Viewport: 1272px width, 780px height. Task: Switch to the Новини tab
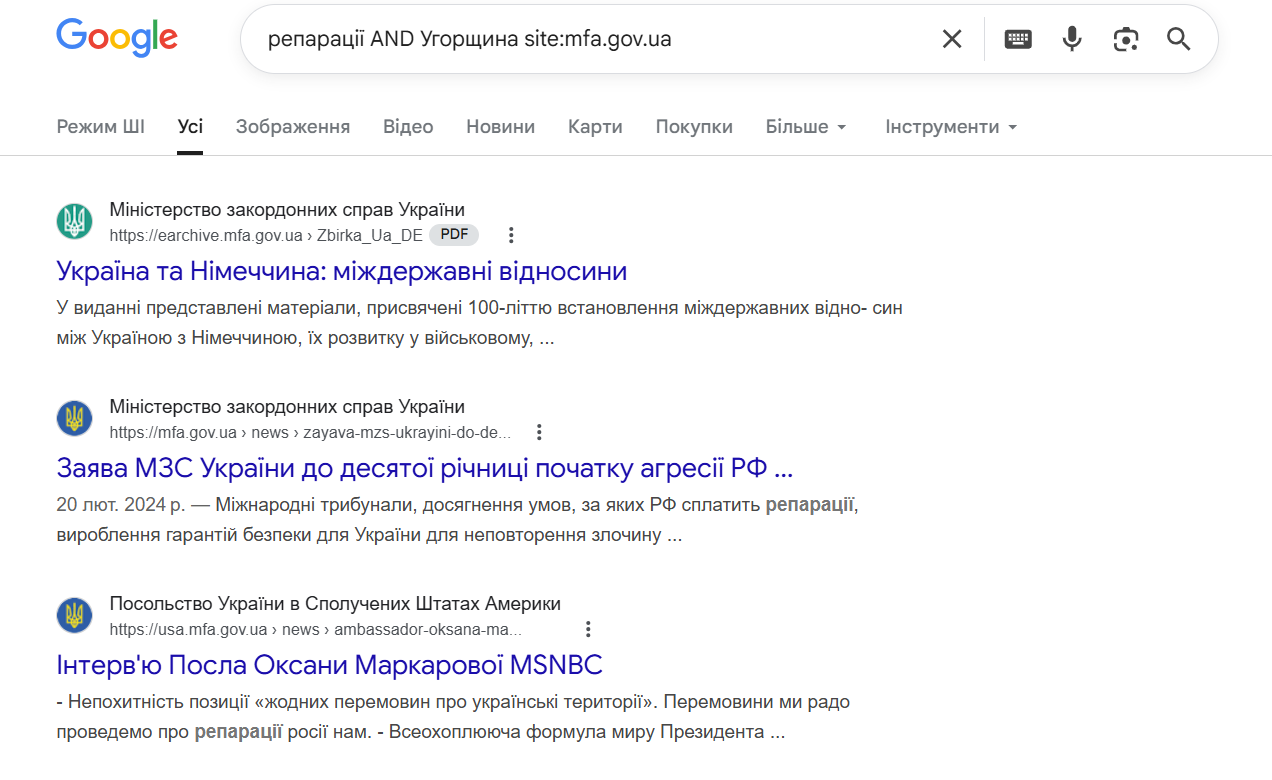[500, 127]
